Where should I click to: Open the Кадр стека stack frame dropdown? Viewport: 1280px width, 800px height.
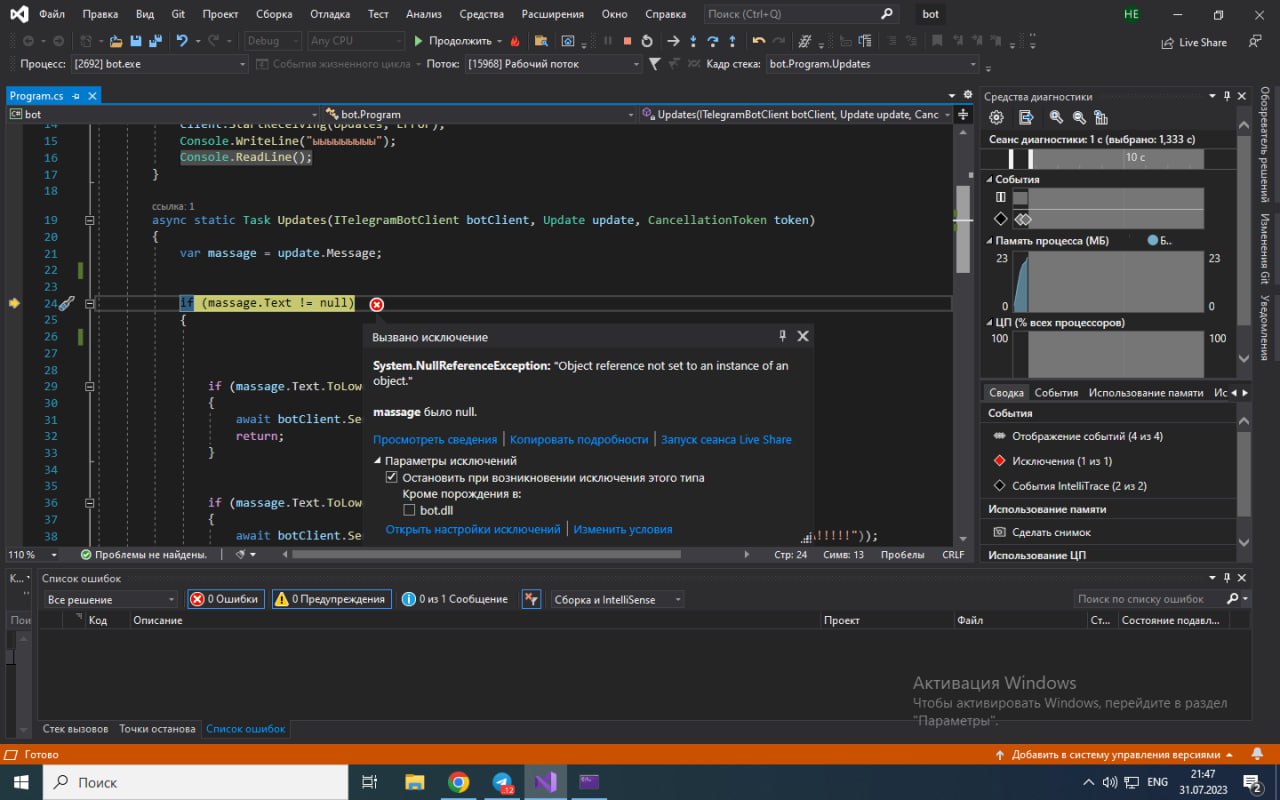[x=972, y=64]
